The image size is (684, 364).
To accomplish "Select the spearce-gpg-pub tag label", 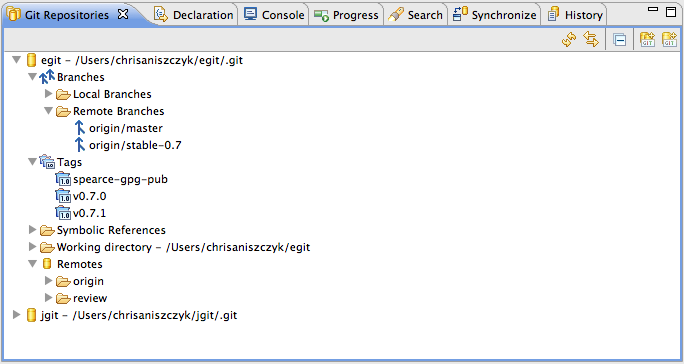I will (120, 179).
